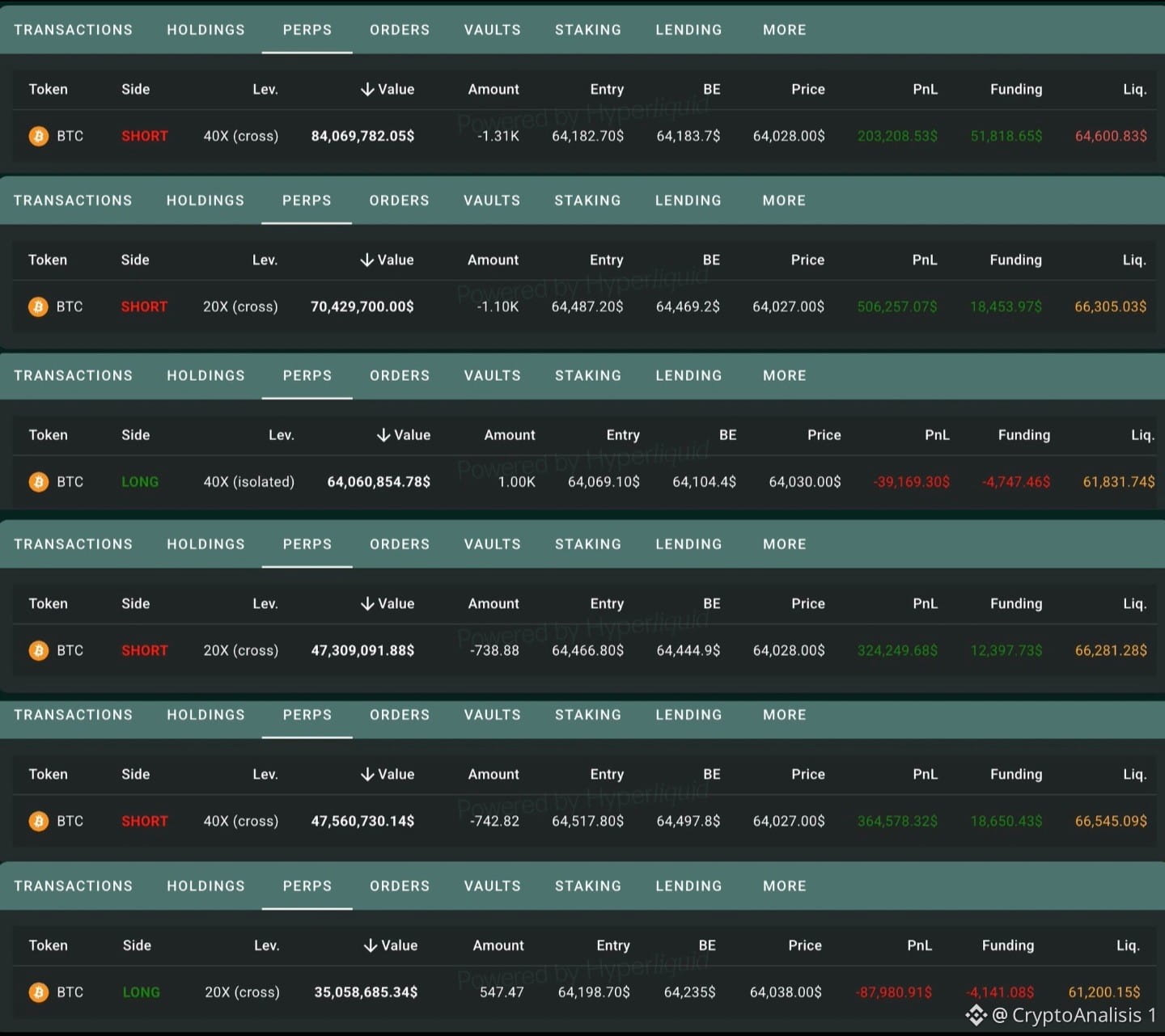1165x1036 pixels.
Task: Click the funding value -4,141.08$
Action: pyautogui.click(x=999, y=992)
